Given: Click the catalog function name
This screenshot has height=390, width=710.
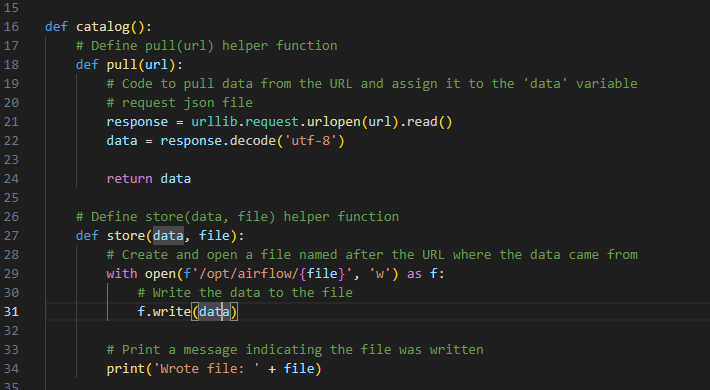Looking at the screenshot, I should [103, 27].
